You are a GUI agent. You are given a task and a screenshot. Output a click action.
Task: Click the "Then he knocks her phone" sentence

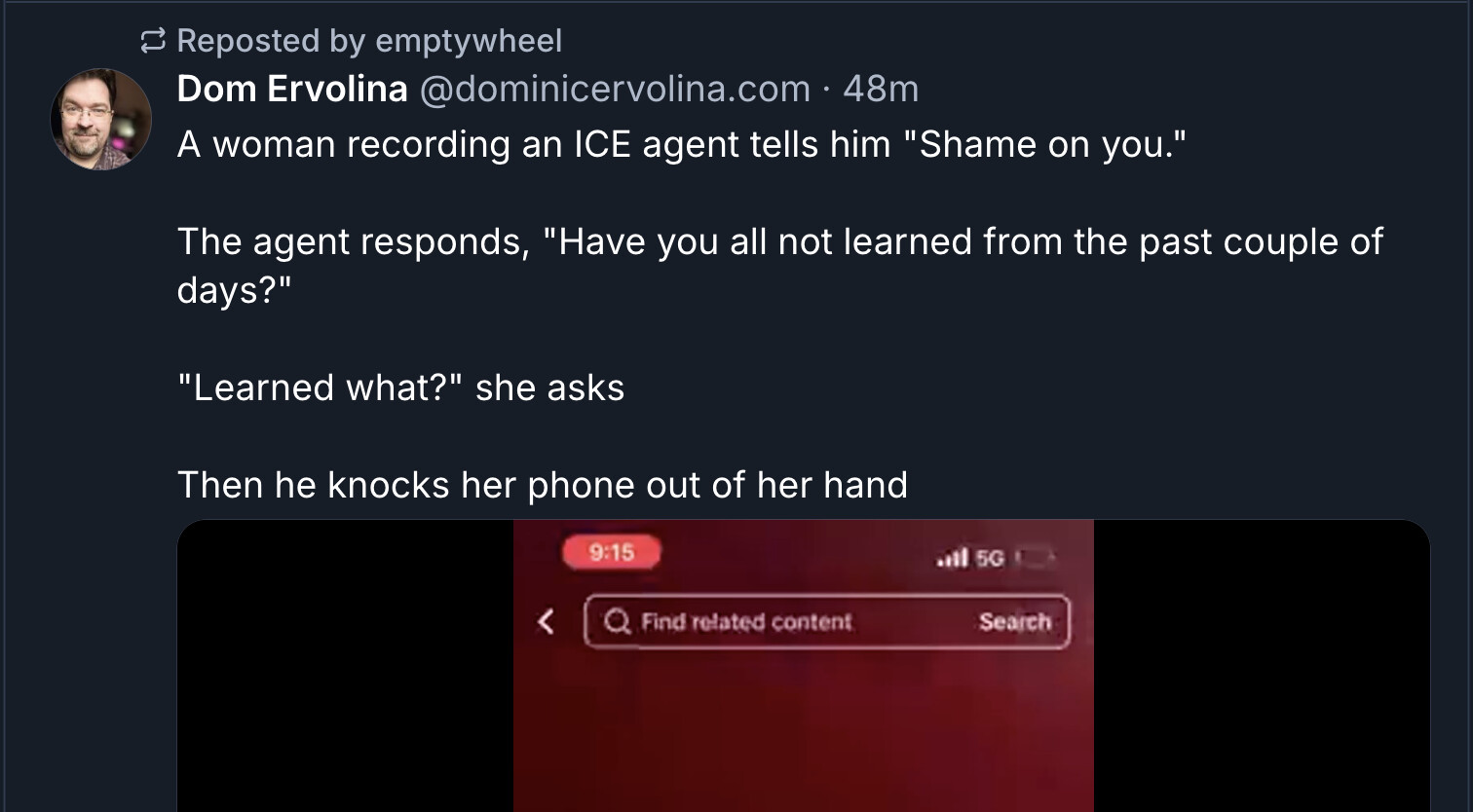[x=543, y=485]
